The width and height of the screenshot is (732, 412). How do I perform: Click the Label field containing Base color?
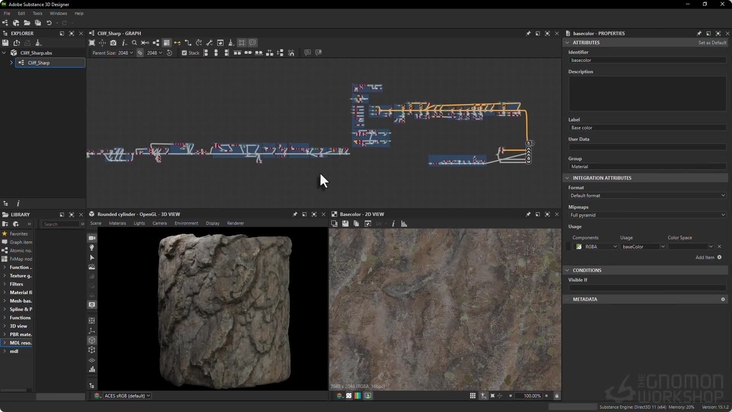coord(647,127)
